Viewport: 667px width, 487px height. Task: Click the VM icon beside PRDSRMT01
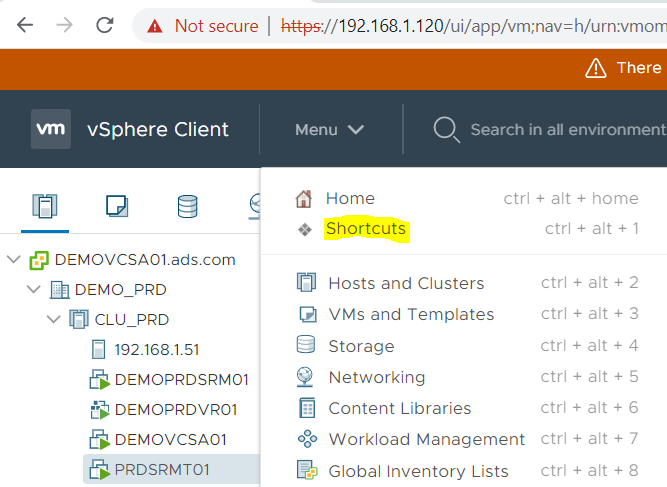pos(100,470)
